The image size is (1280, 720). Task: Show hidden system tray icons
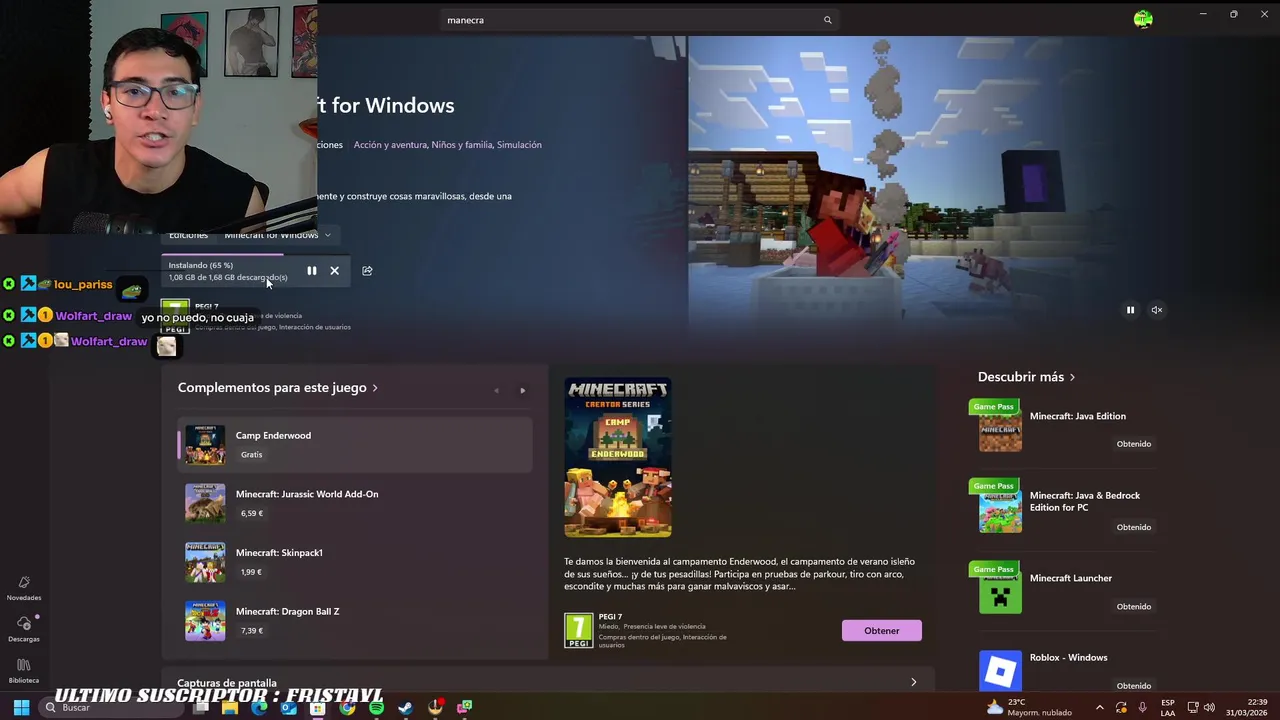pyautogui.click(x=1100, y=707)
